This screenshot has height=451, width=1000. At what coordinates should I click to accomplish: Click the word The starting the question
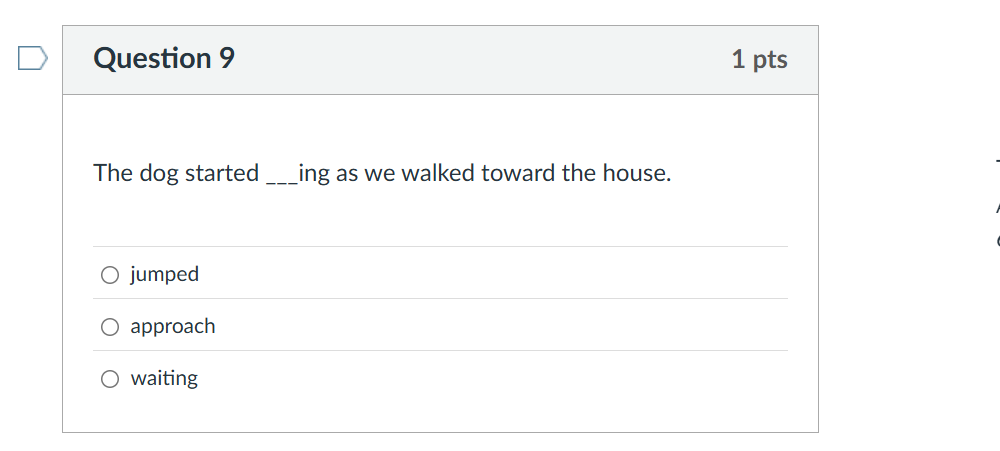(113, 173)
